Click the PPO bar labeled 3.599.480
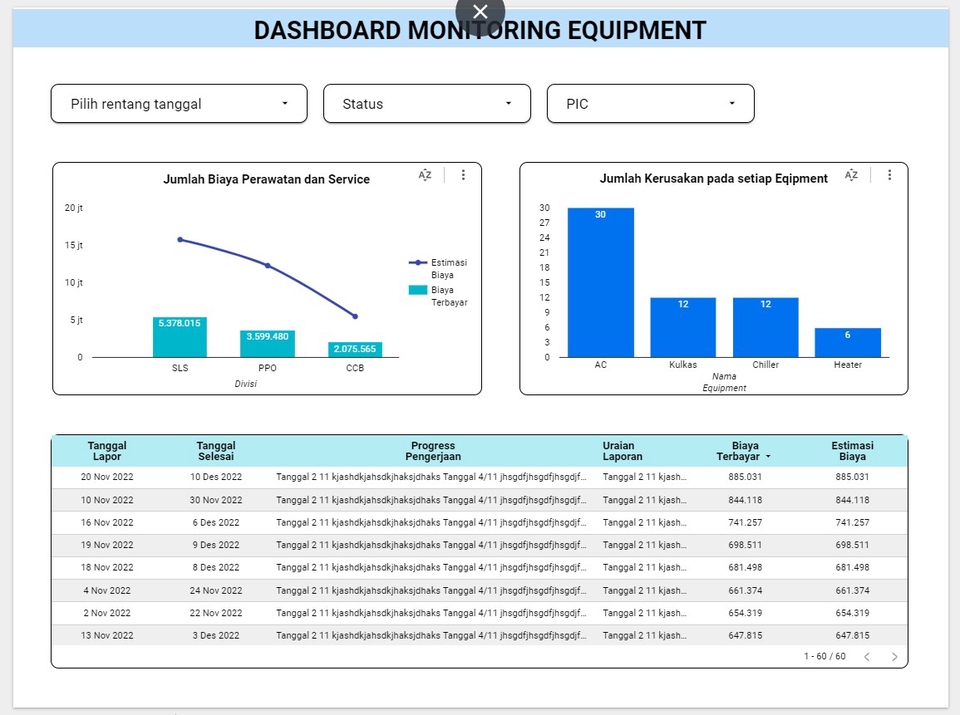This screenshot has width=960, height=715. pyautogui.click(x=268, y=344)
